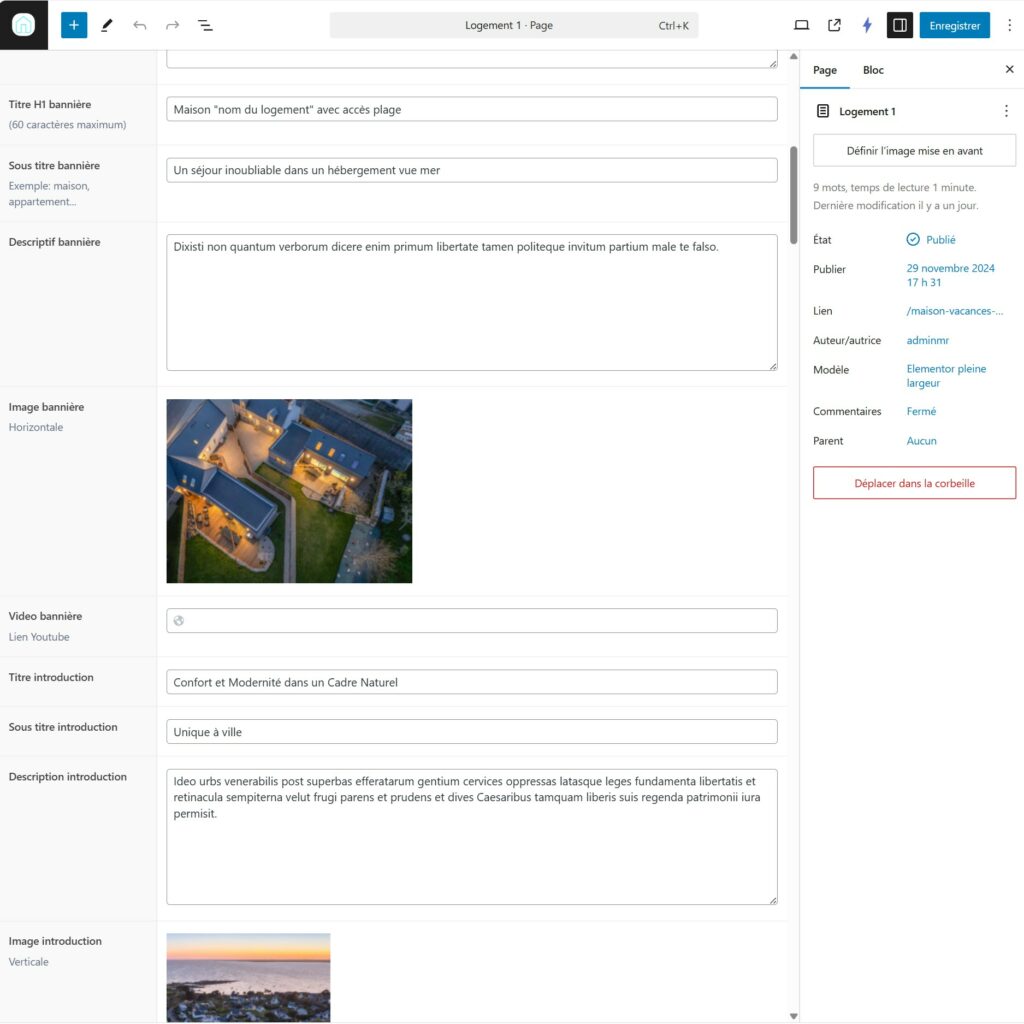Change the publish date 29 novembre 2024
This screenshot has width=1024, height=1024.
click(950, 275)
